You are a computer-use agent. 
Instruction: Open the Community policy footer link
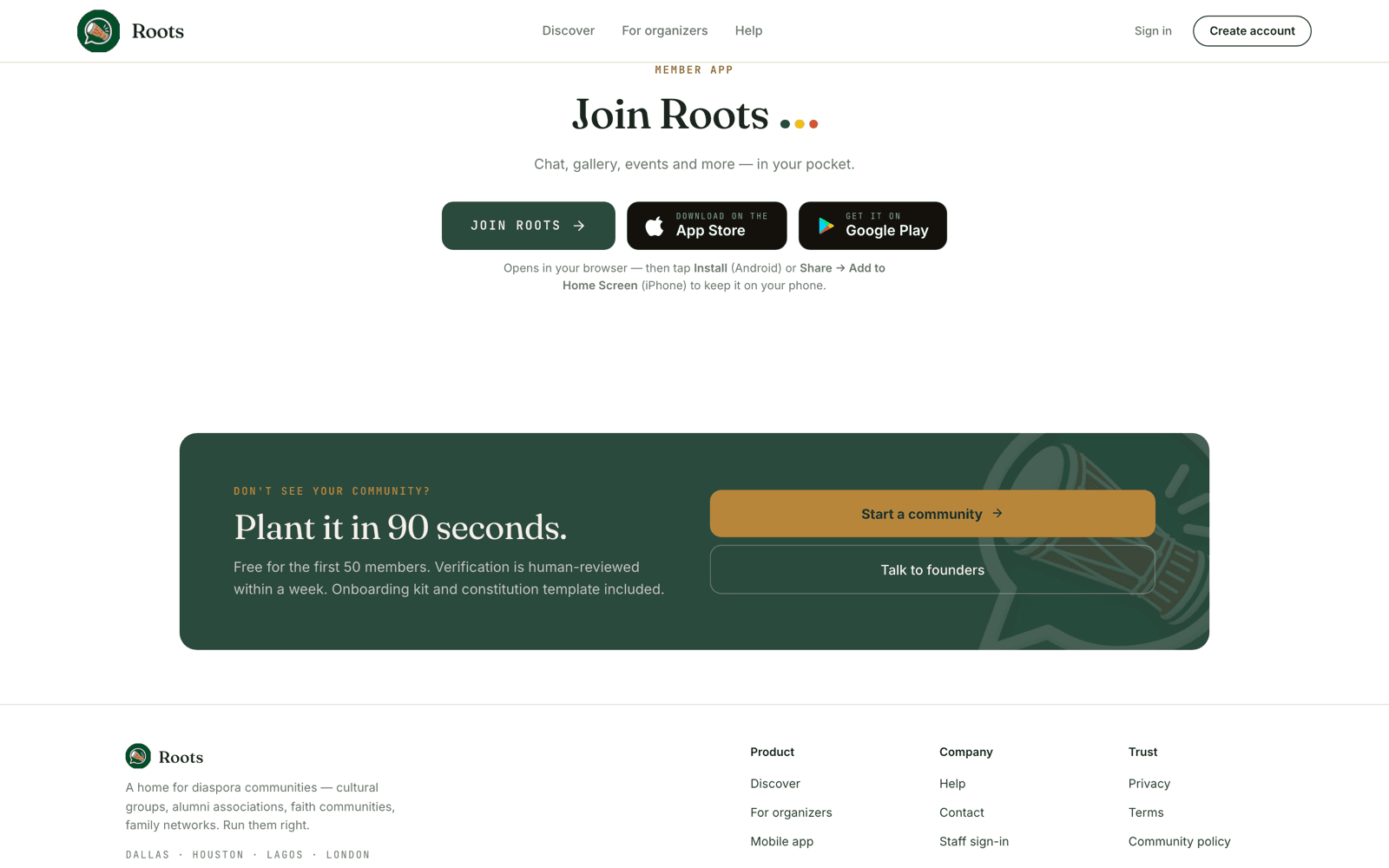[x=1180, y=841]
